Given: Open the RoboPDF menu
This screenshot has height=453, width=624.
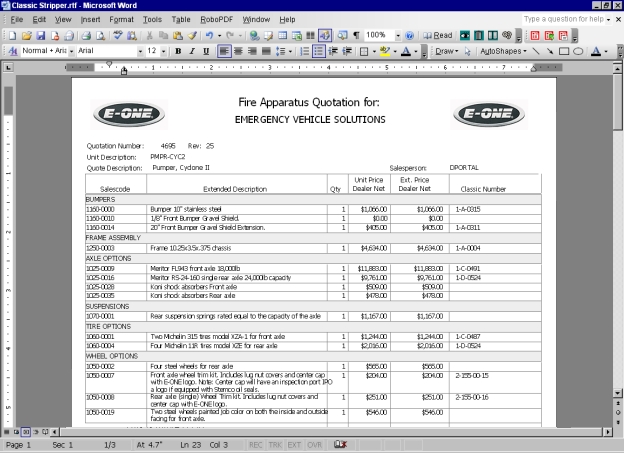Looking at the screenshot, I should click(x=216, y=20).
